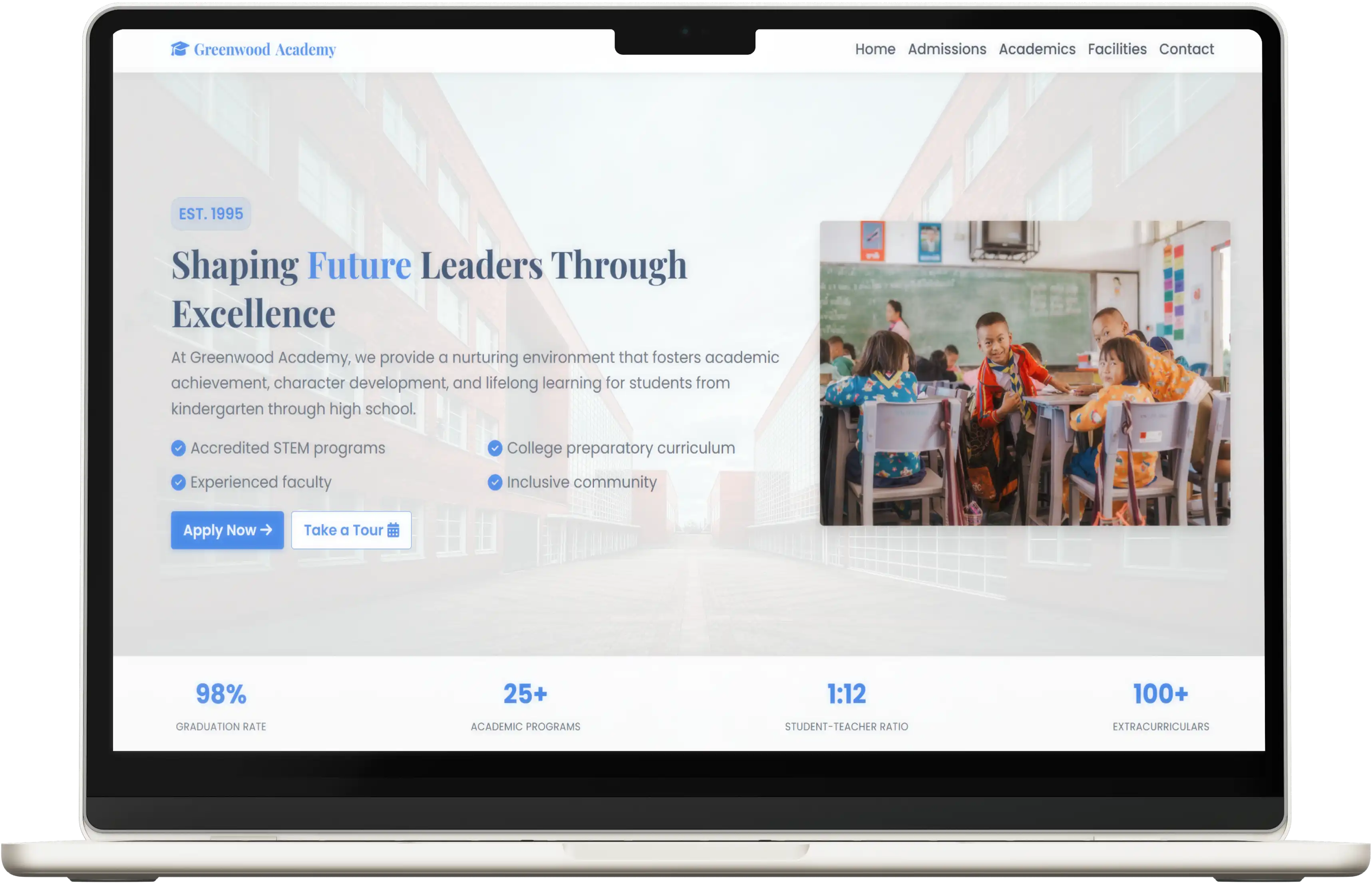Open the Home navigation link
This screenshot has height=883, width=1372.
pos(875,49)
